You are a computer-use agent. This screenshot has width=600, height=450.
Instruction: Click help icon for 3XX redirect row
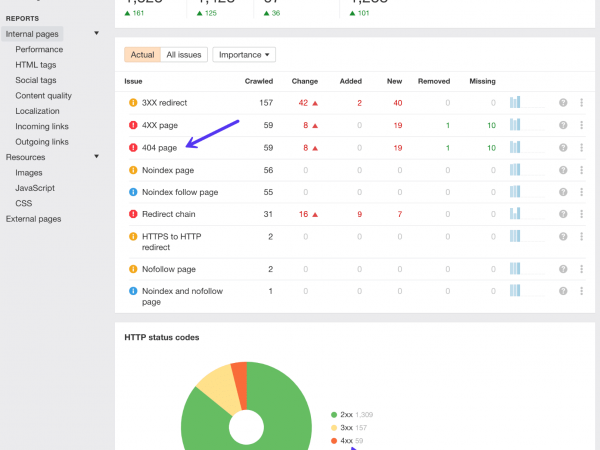(x=563, y=102)
